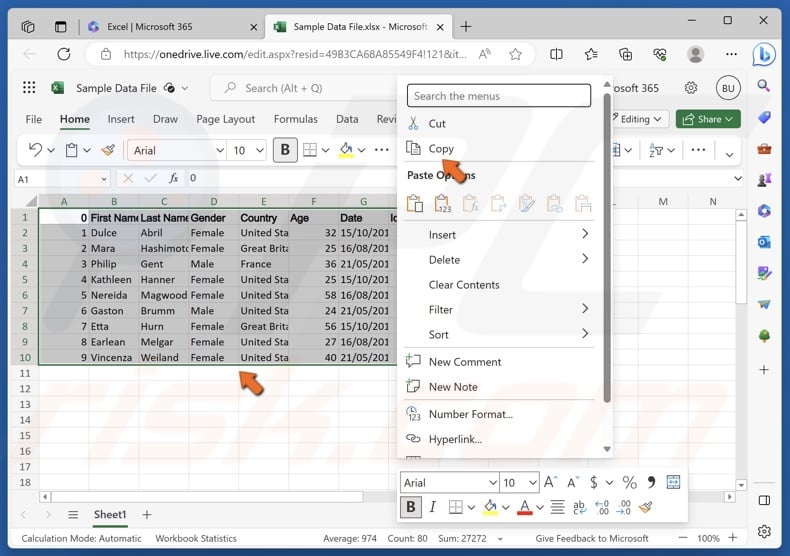Click mini toolbar Fill Color swatch
Image resolution: width=790 pixels, height=556 pixels.
(x=490, y=507)
